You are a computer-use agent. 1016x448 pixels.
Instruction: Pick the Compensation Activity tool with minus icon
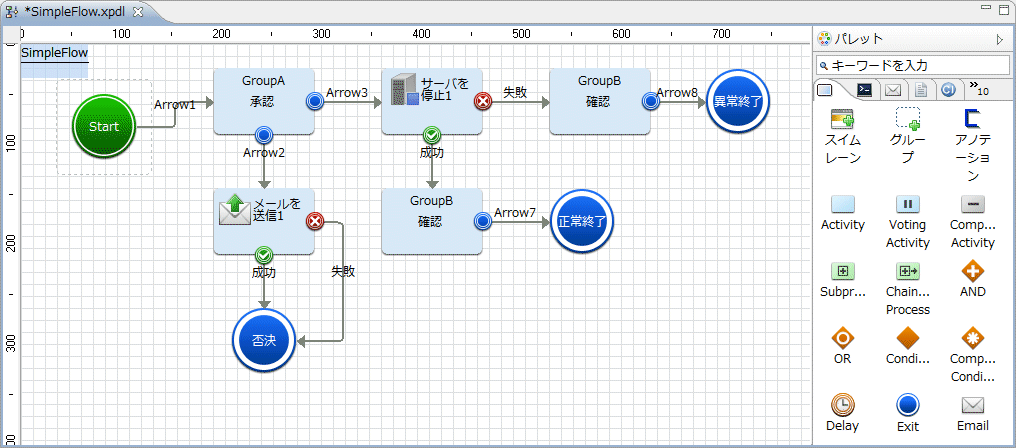point(972,222)
